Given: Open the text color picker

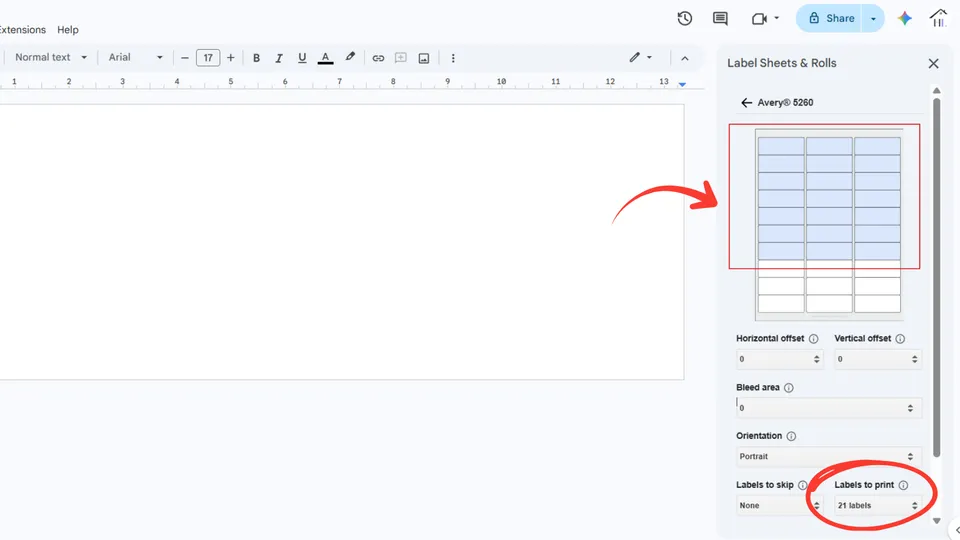Looking at the screenshot, I should click(x=326, y=58).
